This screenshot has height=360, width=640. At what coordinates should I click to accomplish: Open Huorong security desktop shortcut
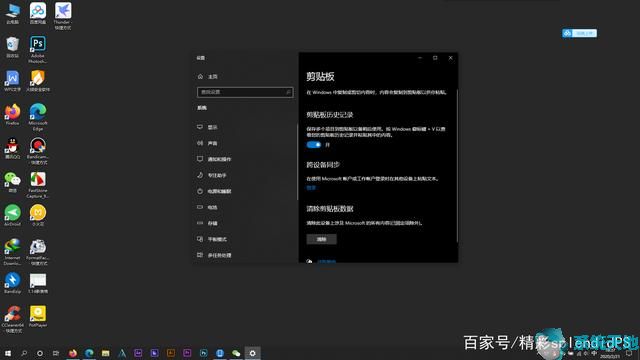38,80
